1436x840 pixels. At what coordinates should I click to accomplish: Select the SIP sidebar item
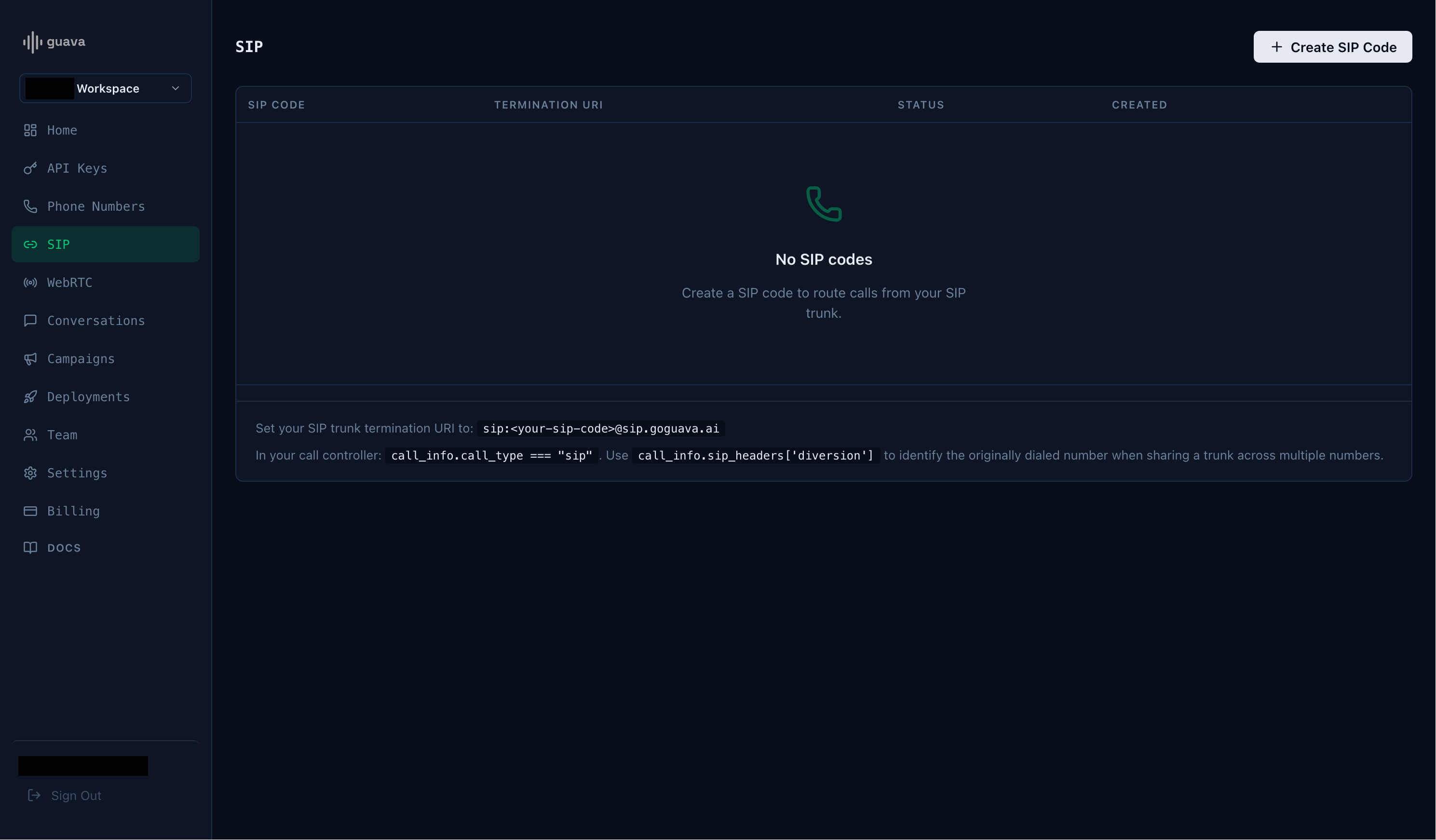tap(106, 244)
